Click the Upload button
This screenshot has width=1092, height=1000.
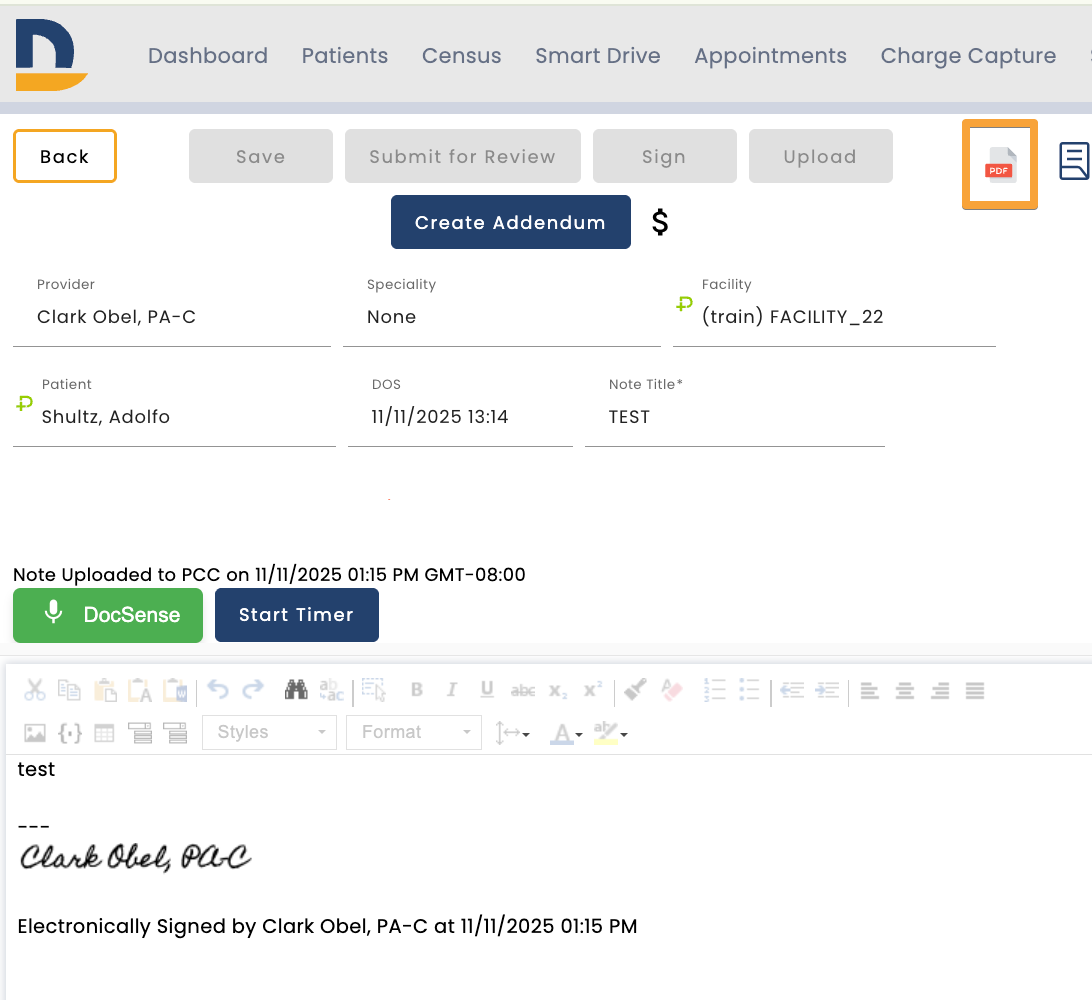[820, 156]
